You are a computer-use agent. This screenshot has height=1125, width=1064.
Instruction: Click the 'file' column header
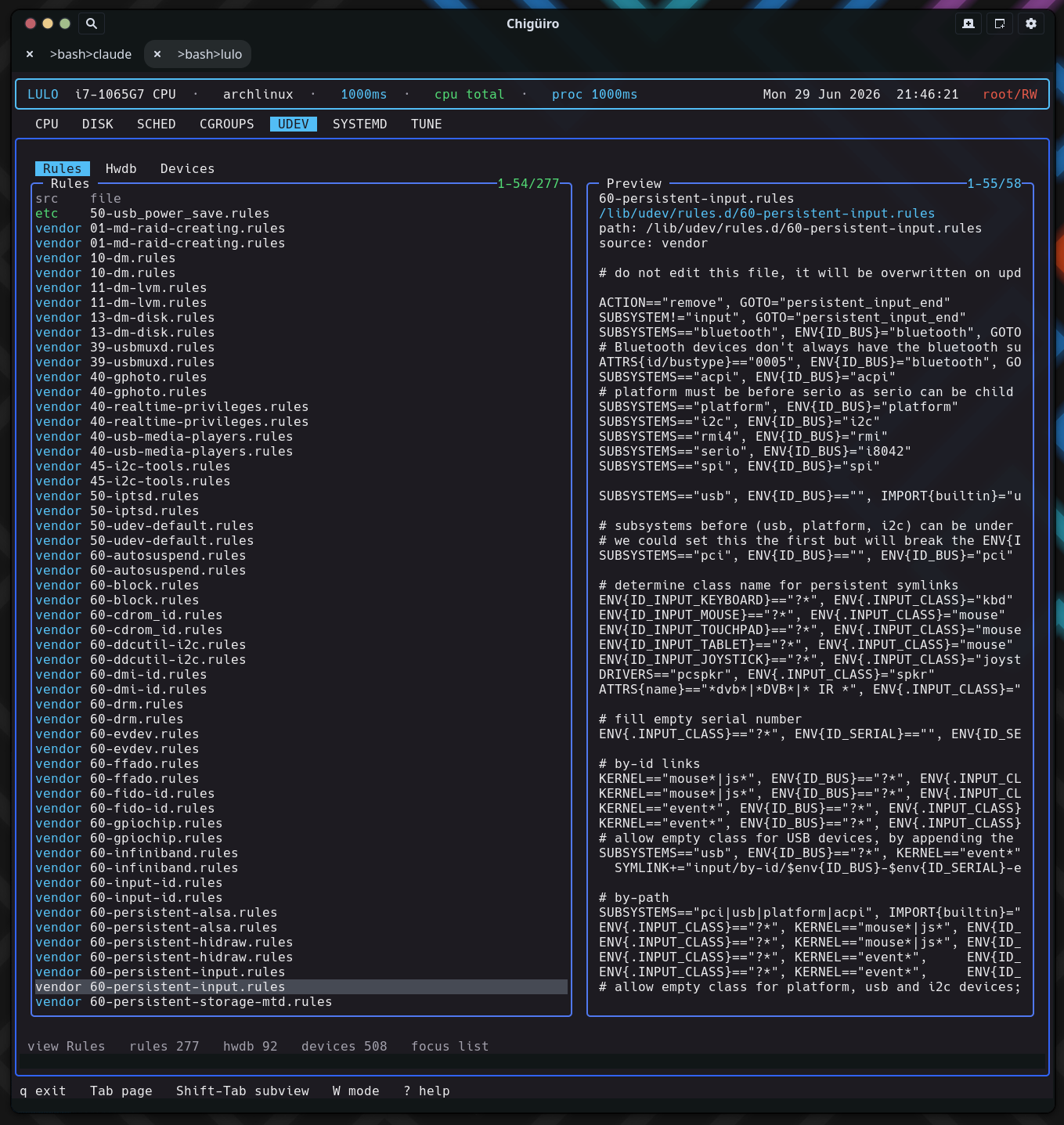[106, 198]
